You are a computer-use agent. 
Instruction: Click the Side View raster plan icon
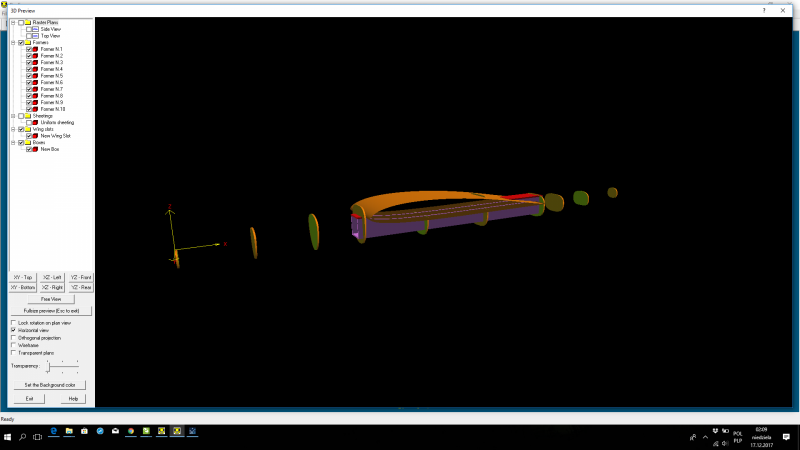coord(36,29)
